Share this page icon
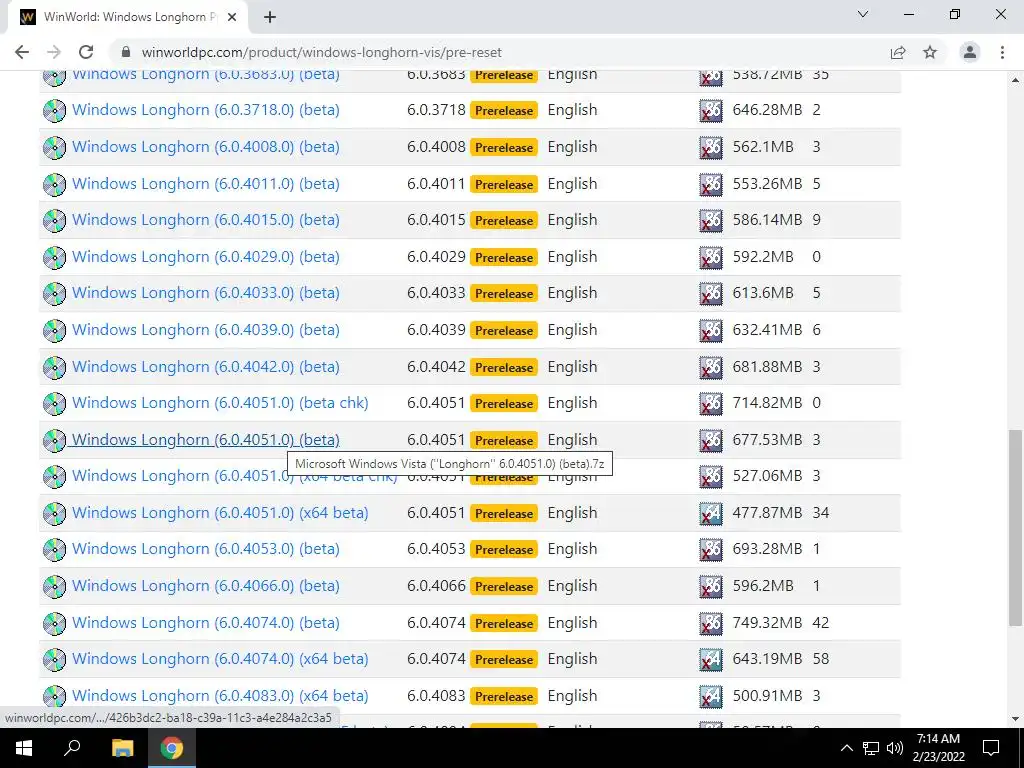Viewport: 1024px width, 768px height. point(898,52)
